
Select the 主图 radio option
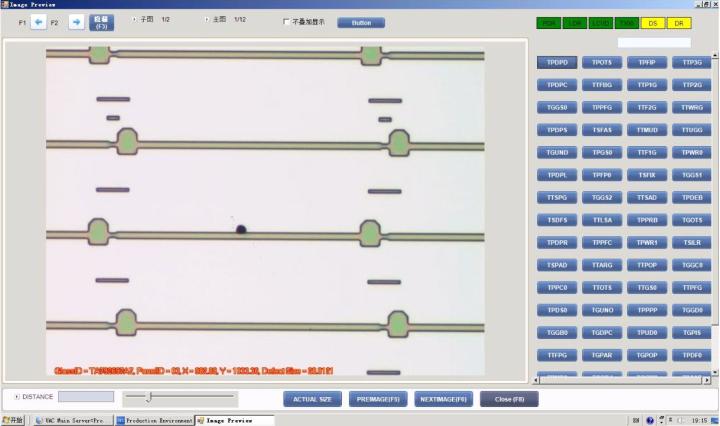click(x=207, y=20)
